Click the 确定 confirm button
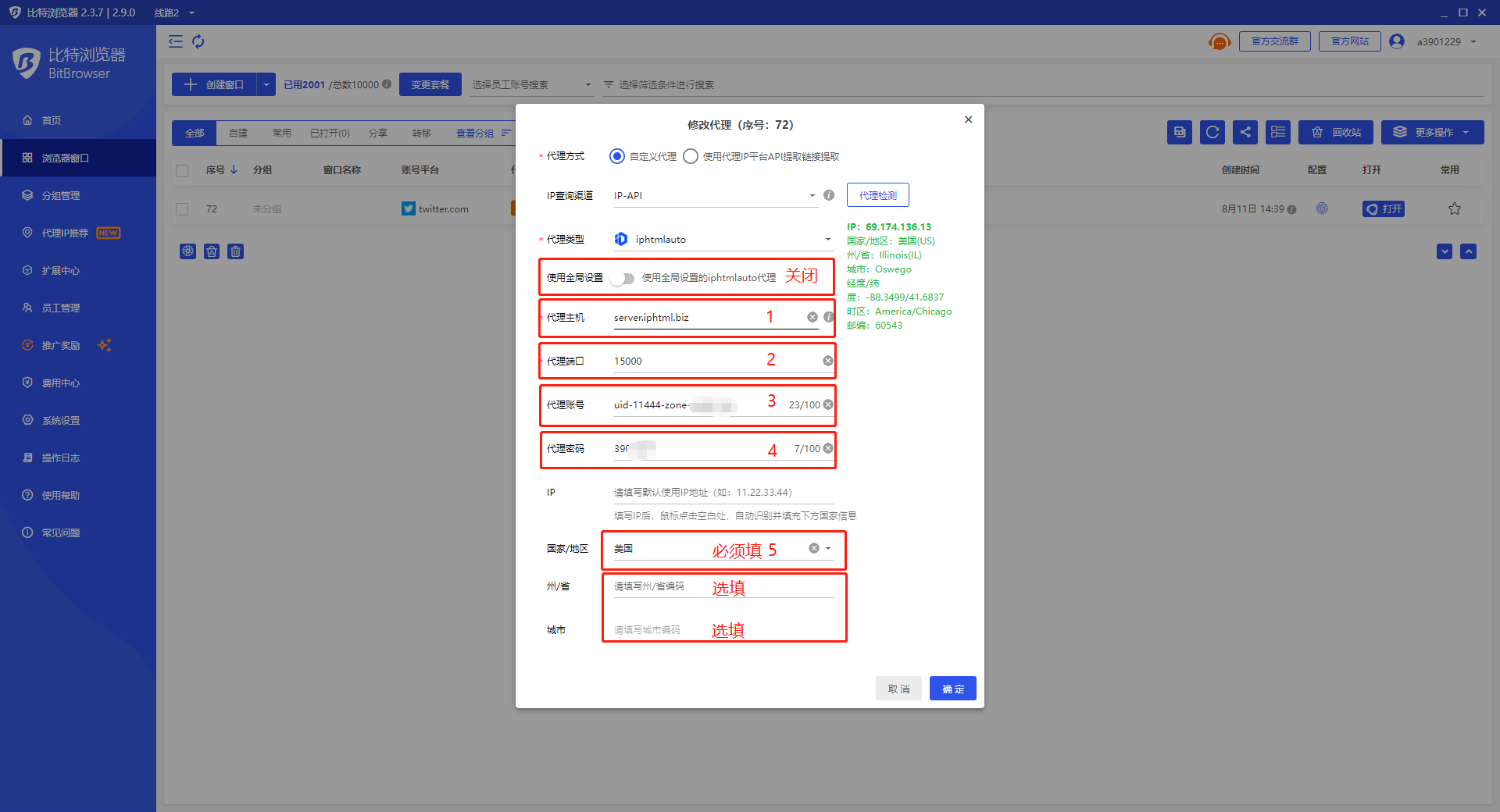 (x=952, y=689)
